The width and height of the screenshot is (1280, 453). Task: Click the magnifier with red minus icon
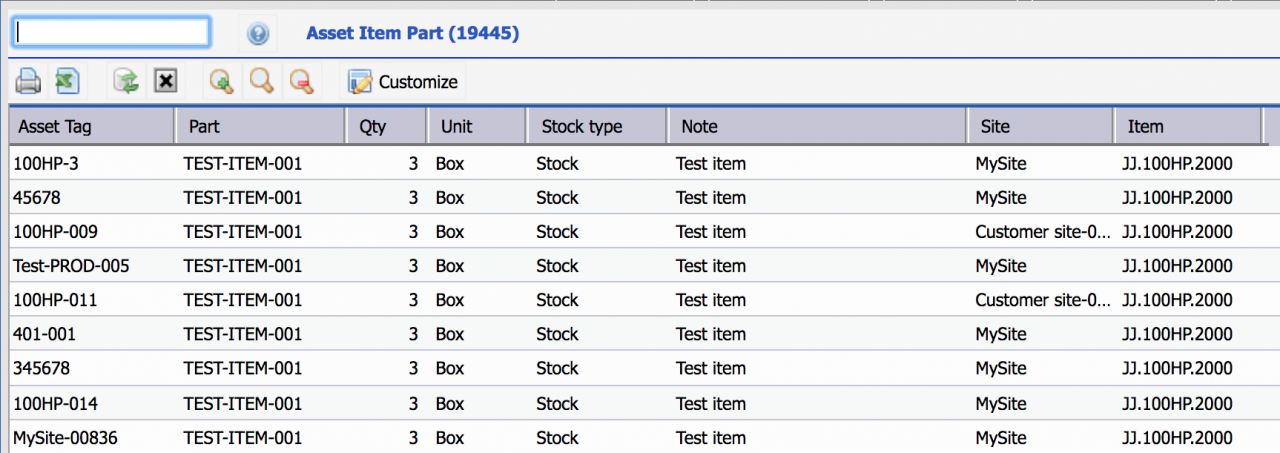(301, 82)
